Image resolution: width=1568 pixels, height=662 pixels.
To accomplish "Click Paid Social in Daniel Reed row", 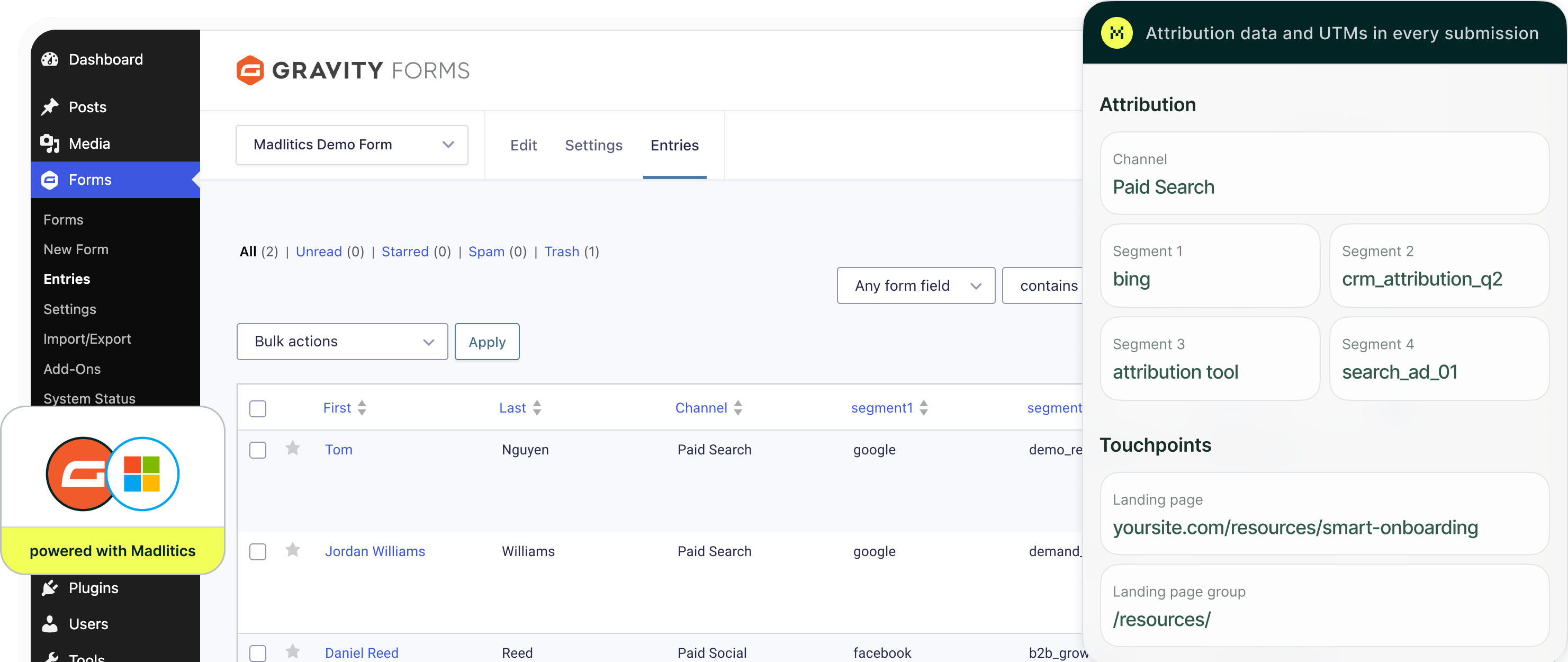I will click(712, 653).
